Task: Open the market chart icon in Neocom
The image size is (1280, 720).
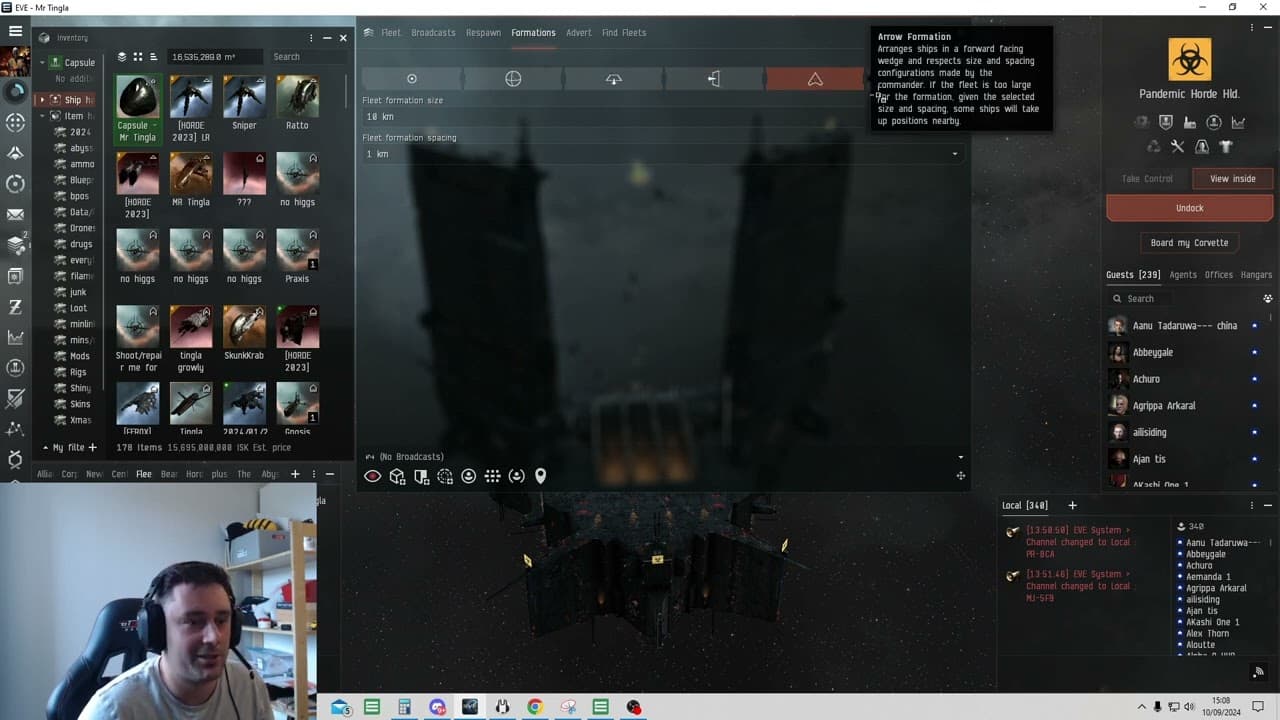Action: click(15, 337)
